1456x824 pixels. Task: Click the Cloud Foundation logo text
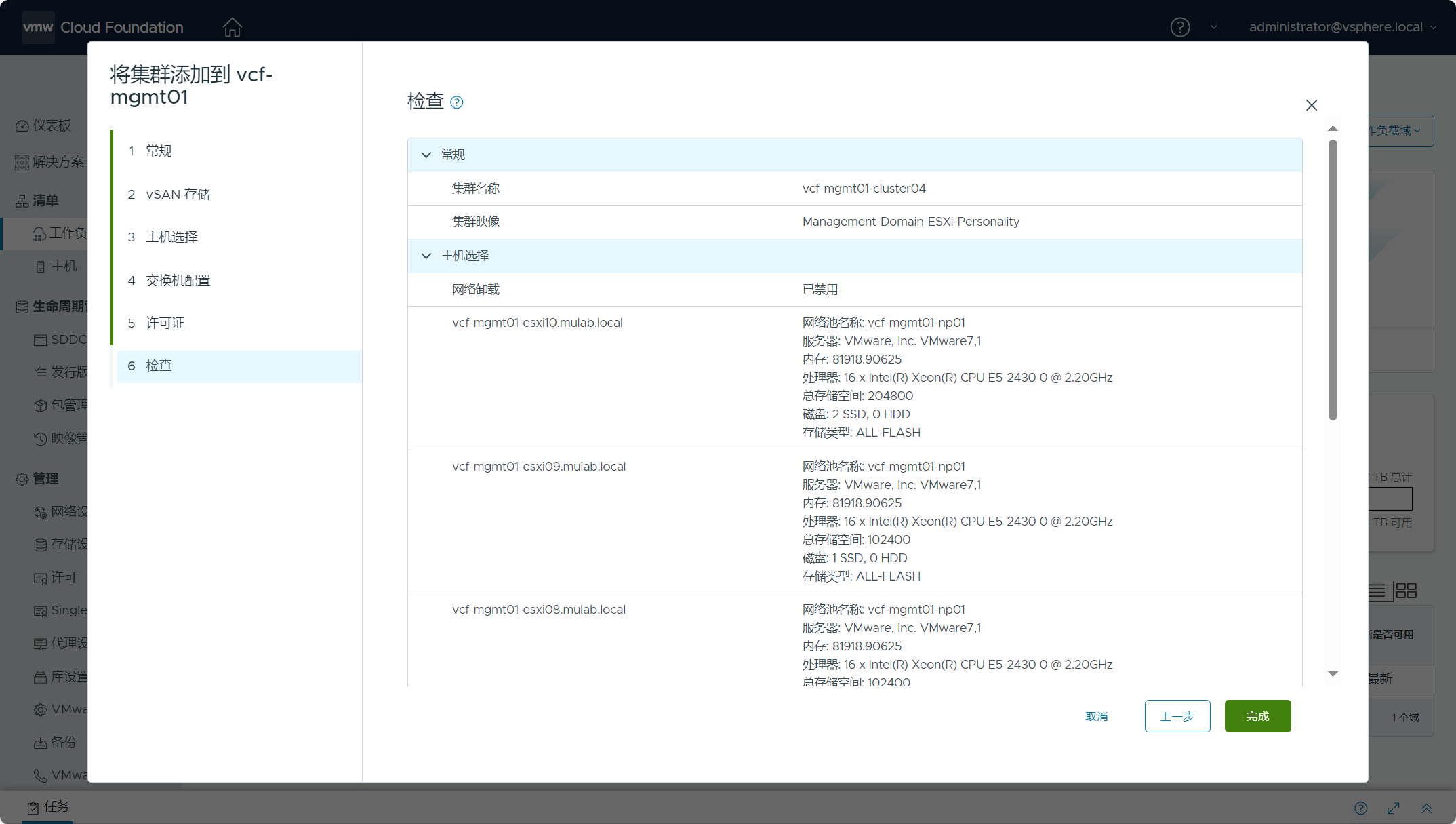(x=122, y=27)
